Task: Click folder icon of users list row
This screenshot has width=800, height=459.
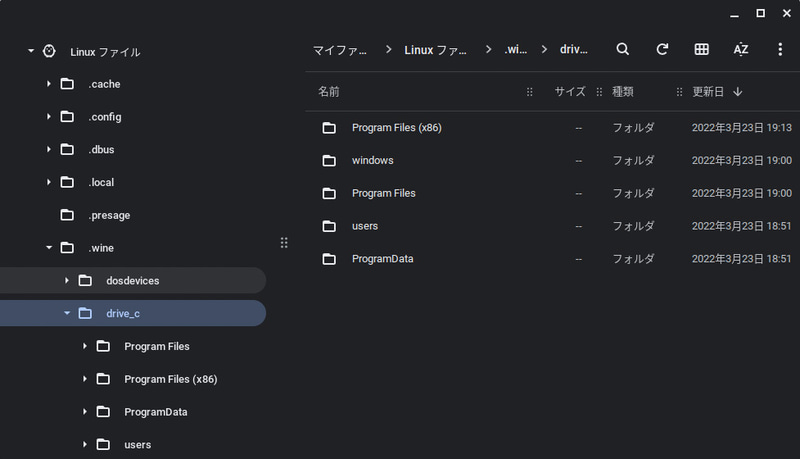Action: [x=329, y=226]
